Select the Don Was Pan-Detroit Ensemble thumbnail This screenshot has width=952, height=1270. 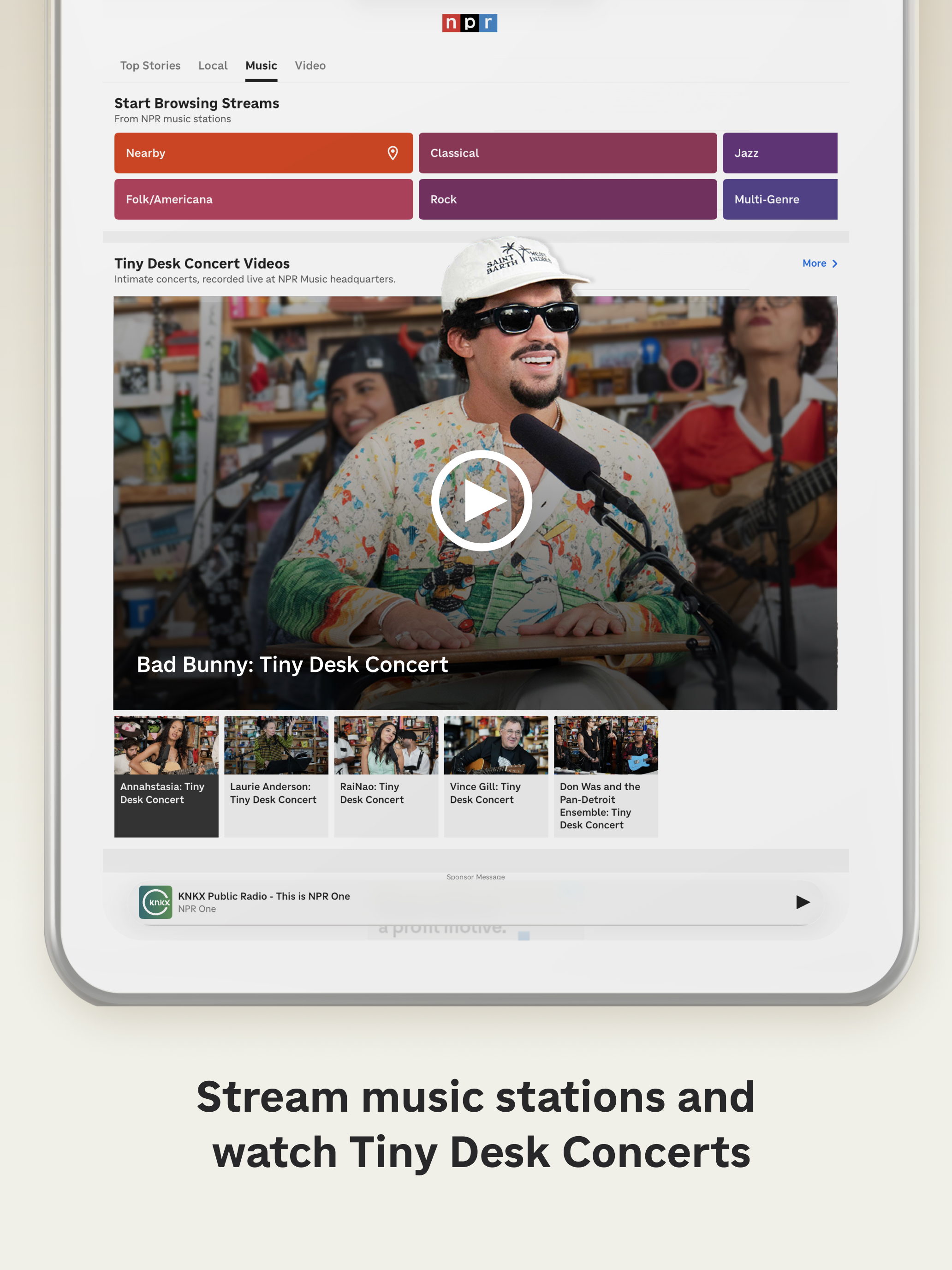pos(606,776)
